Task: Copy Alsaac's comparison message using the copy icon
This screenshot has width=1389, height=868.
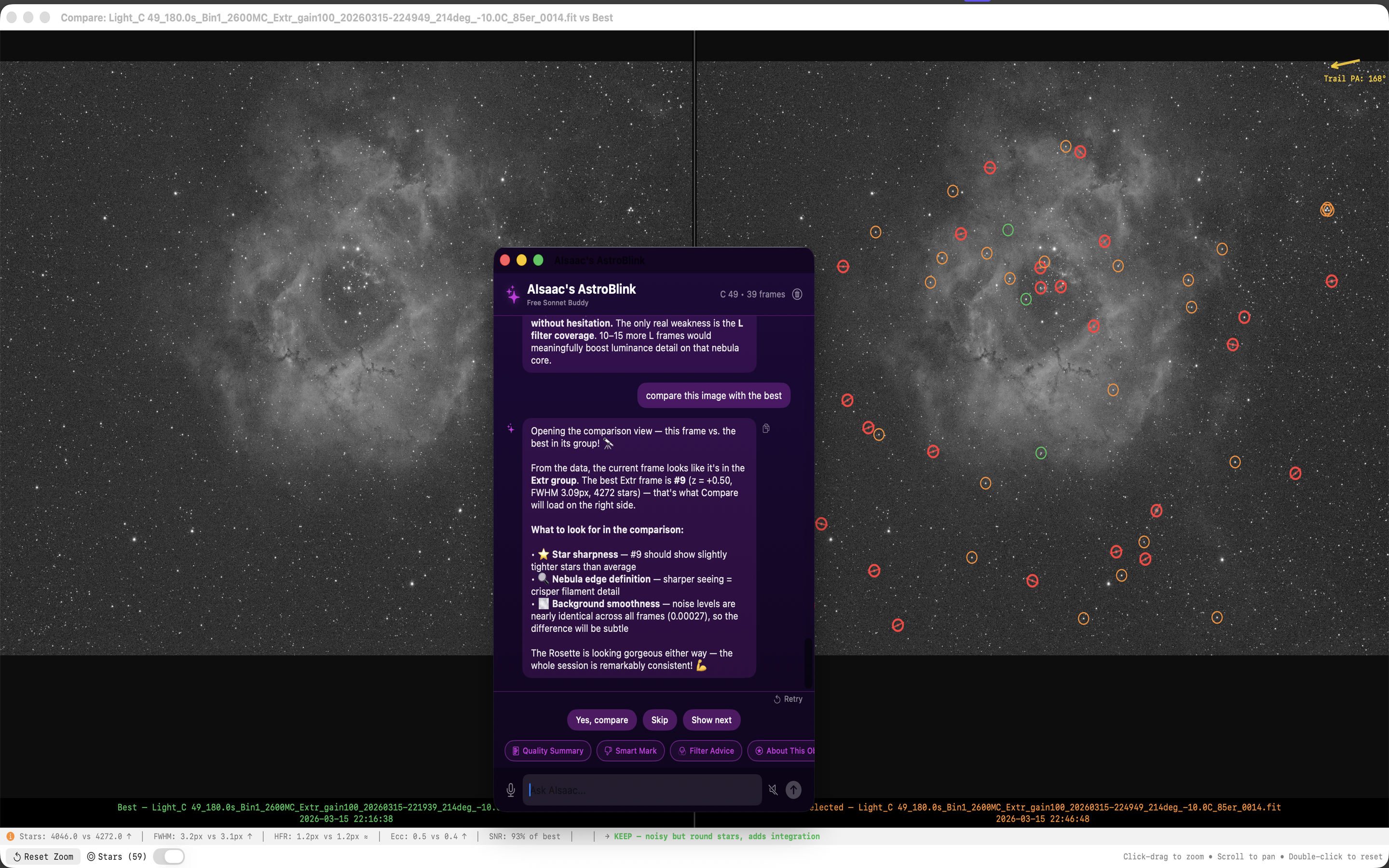Action: tap(766, 428)
